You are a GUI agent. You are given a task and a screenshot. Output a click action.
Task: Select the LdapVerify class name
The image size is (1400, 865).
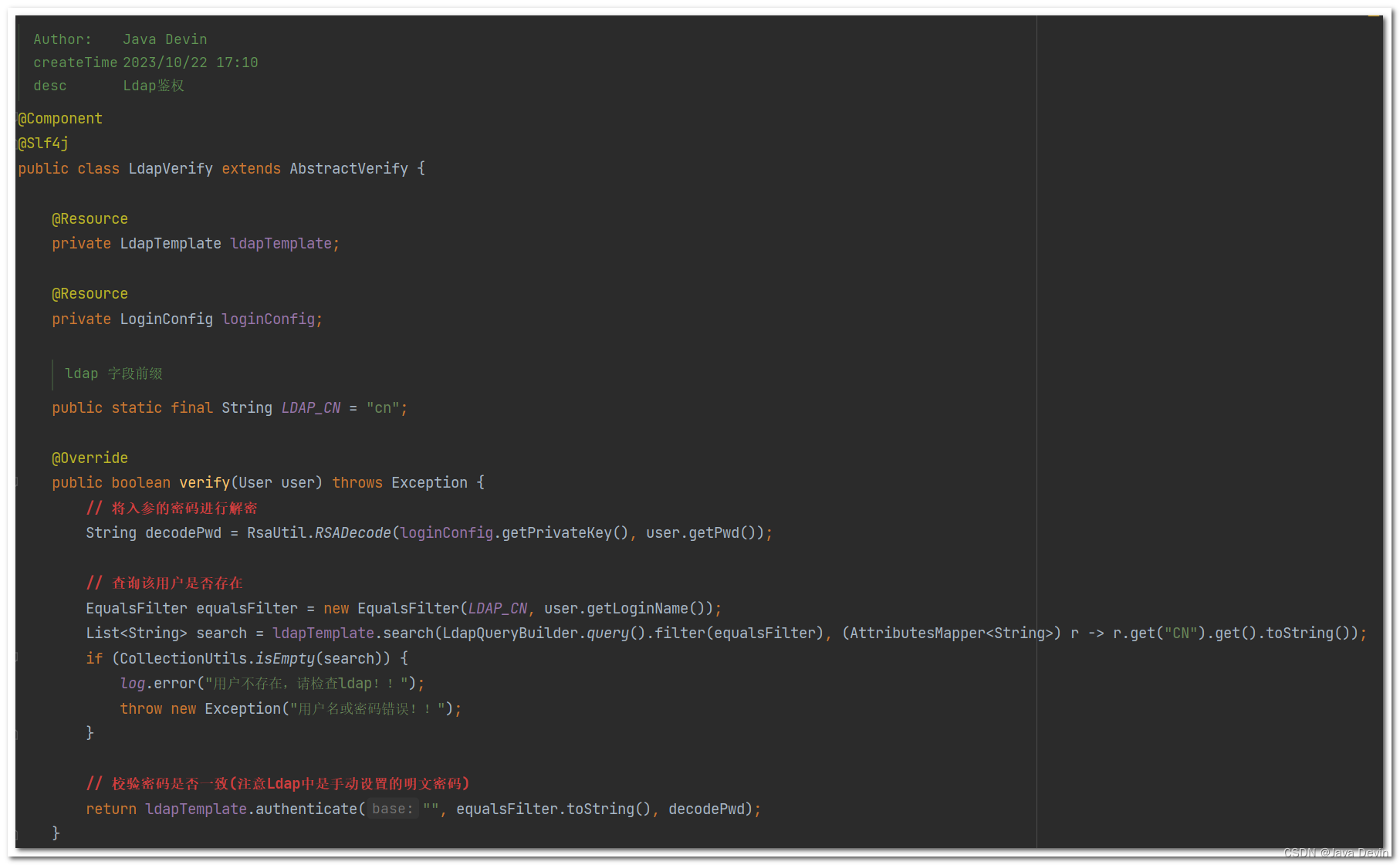point(171,168)
